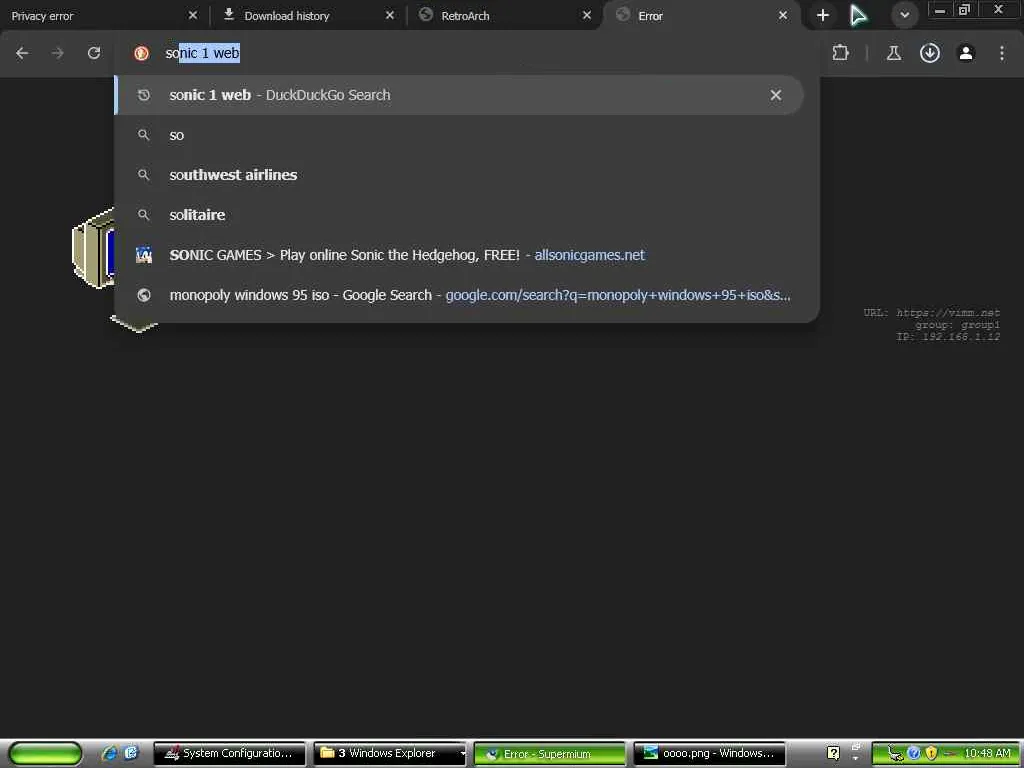Open the Extensions puzzle icon
1024x768 pixels.
point(840,53)
